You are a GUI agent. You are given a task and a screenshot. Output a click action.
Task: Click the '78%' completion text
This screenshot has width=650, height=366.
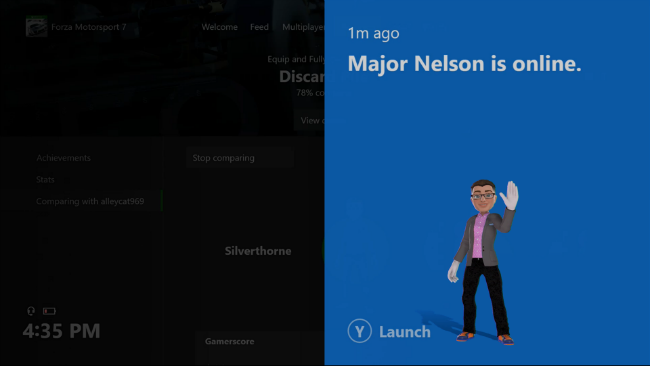pos(304,93)
